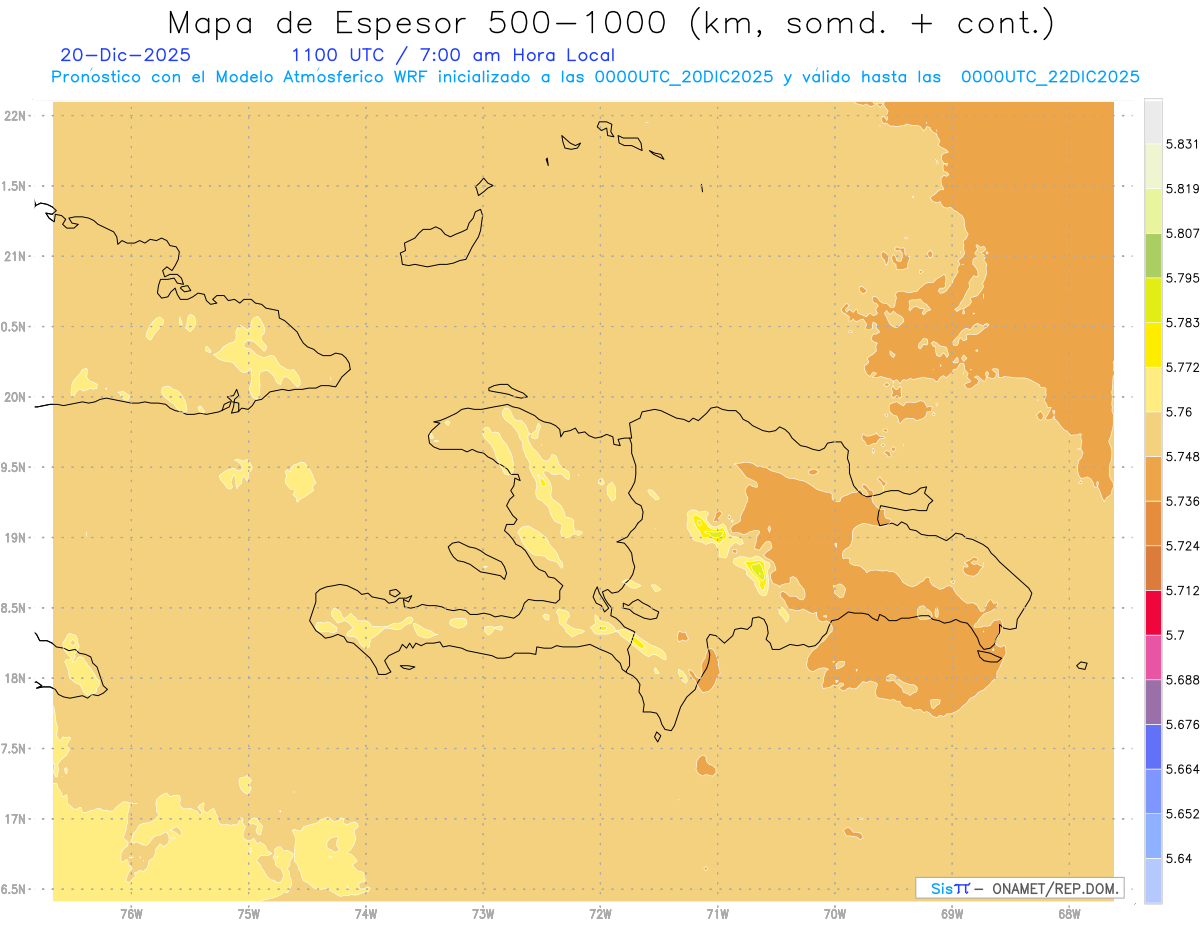
Task: Click the legend value 5.676
Action: pyautogui.click(x=1182, y=724)
